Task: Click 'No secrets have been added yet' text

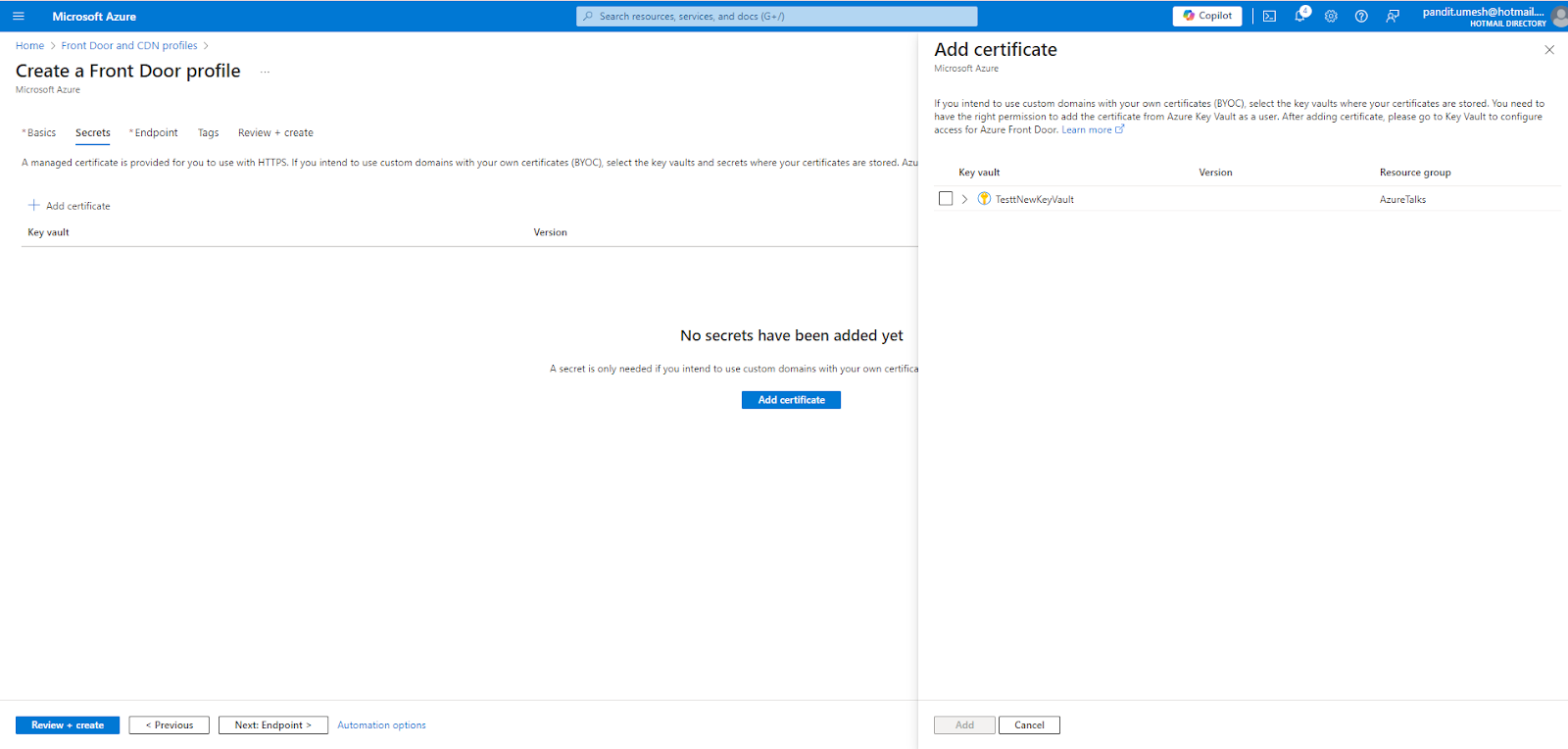Action: click(792, 335)
